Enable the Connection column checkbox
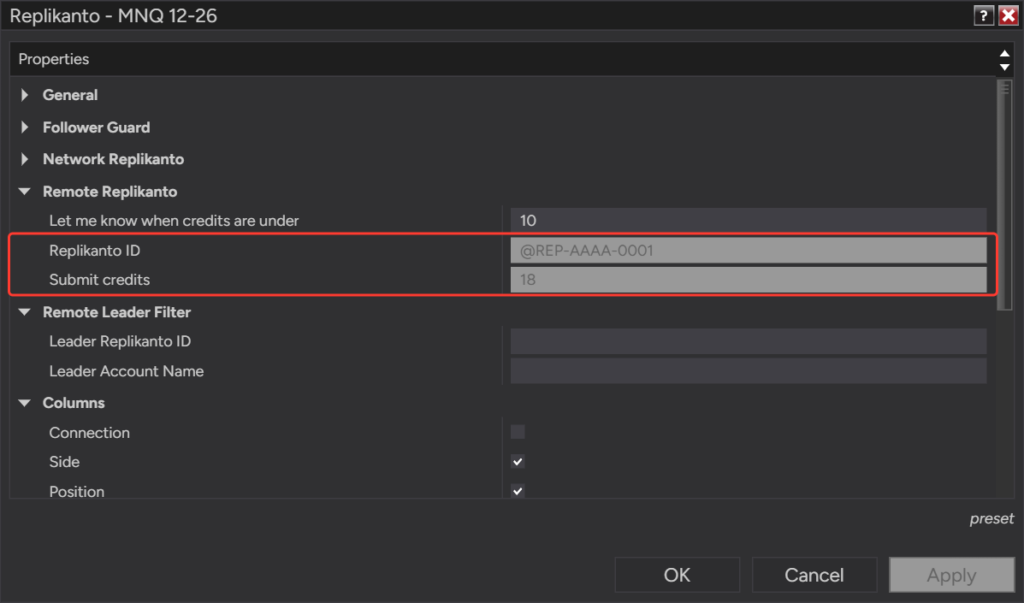This screenshot has width=1024, height=603. (518, 432)
